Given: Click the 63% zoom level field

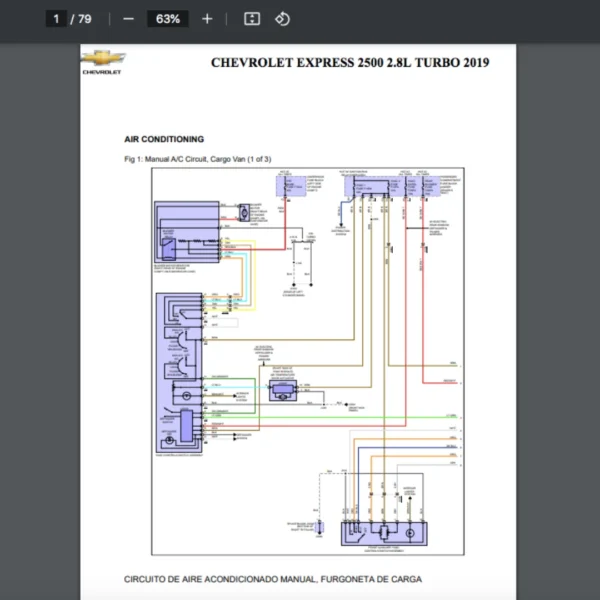Looking at the screenshot, I should point(167,19).
